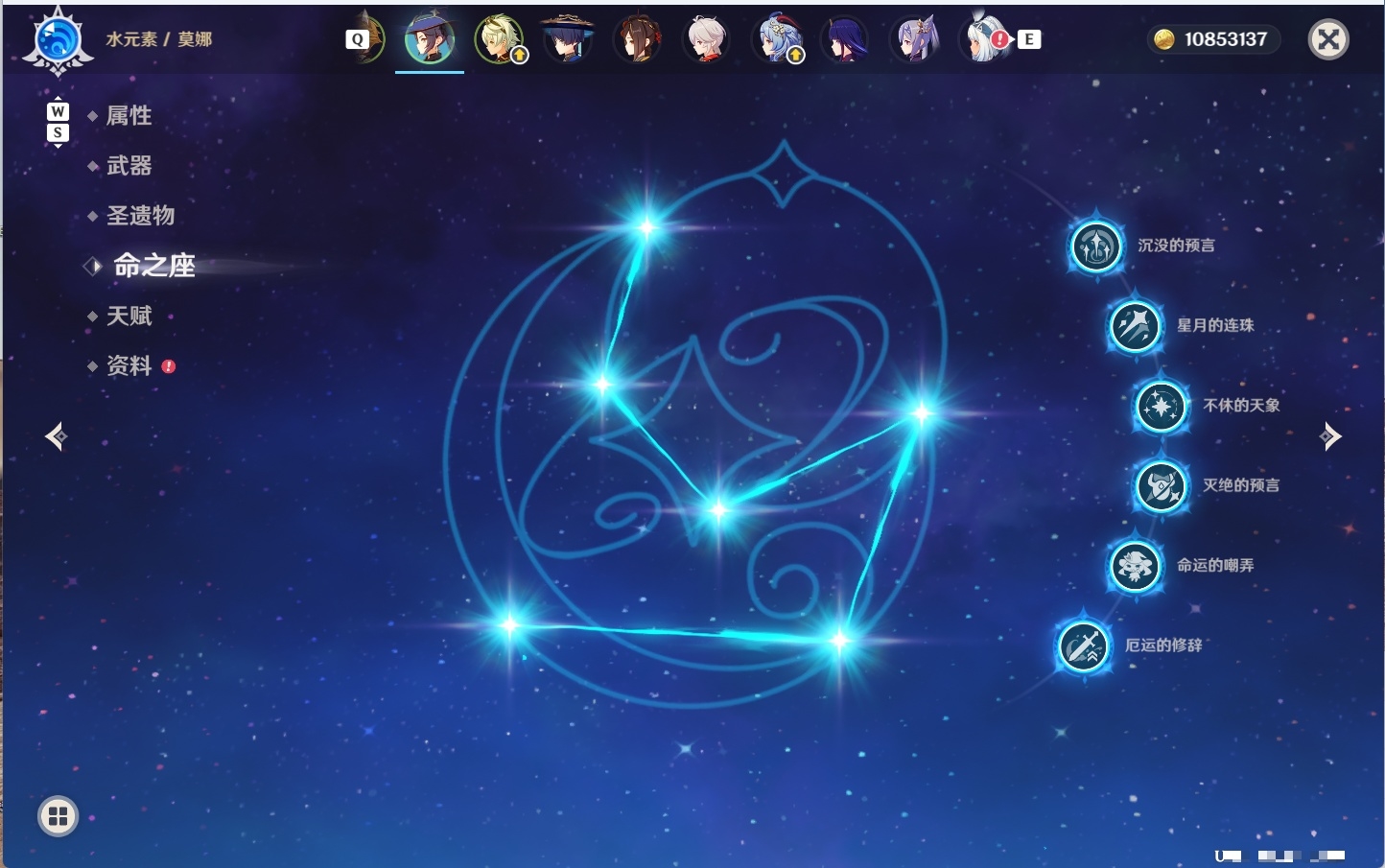Click the 水元素 / 莫娜 title text
This screenshot has height=868, width=1385.
[159, 39]
